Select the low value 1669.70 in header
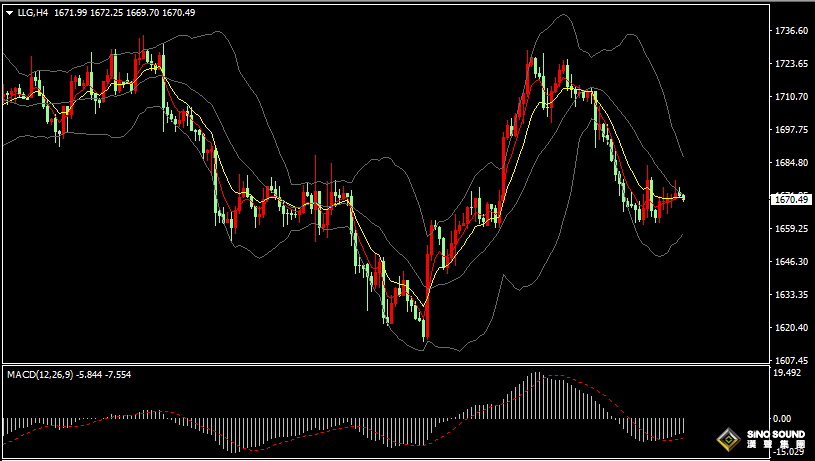 (x=142, y=12)
